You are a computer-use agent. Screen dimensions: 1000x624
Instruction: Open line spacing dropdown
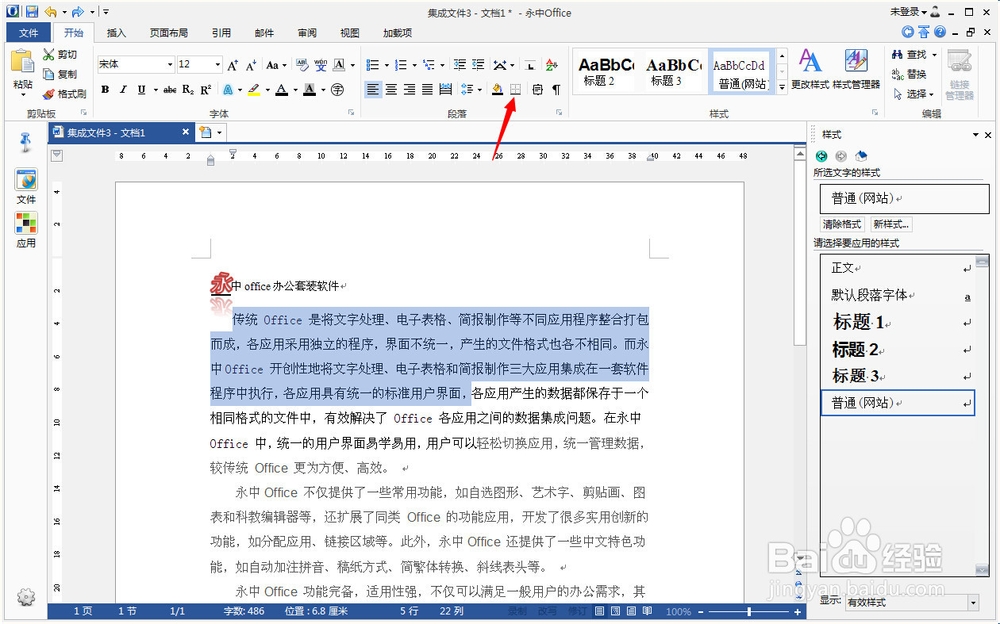pyautogui.click(x=480, y=89)
